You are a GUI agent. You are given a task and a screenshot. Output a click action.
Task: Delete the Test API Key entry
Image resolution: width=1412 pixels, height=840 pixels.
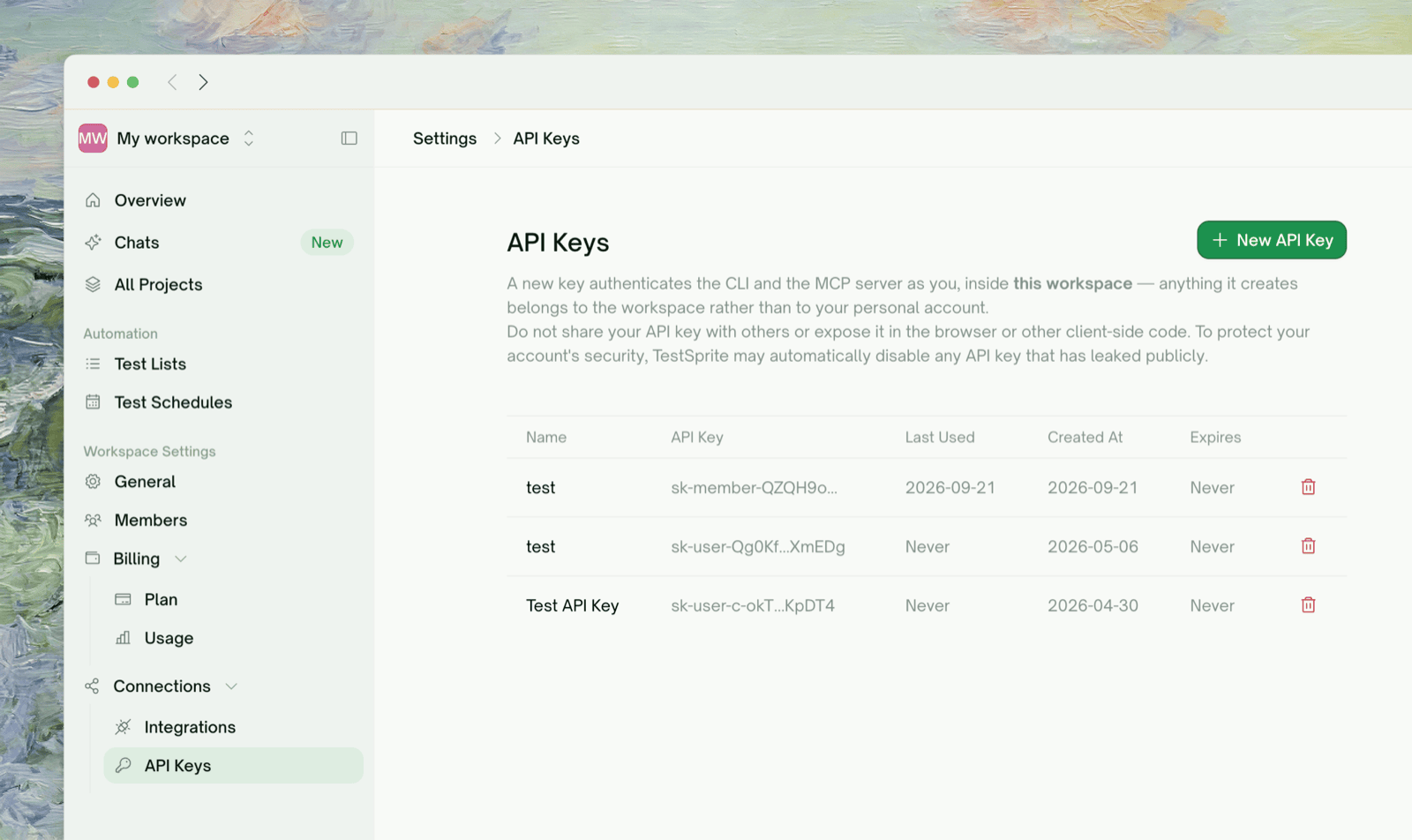[1309, 605]
